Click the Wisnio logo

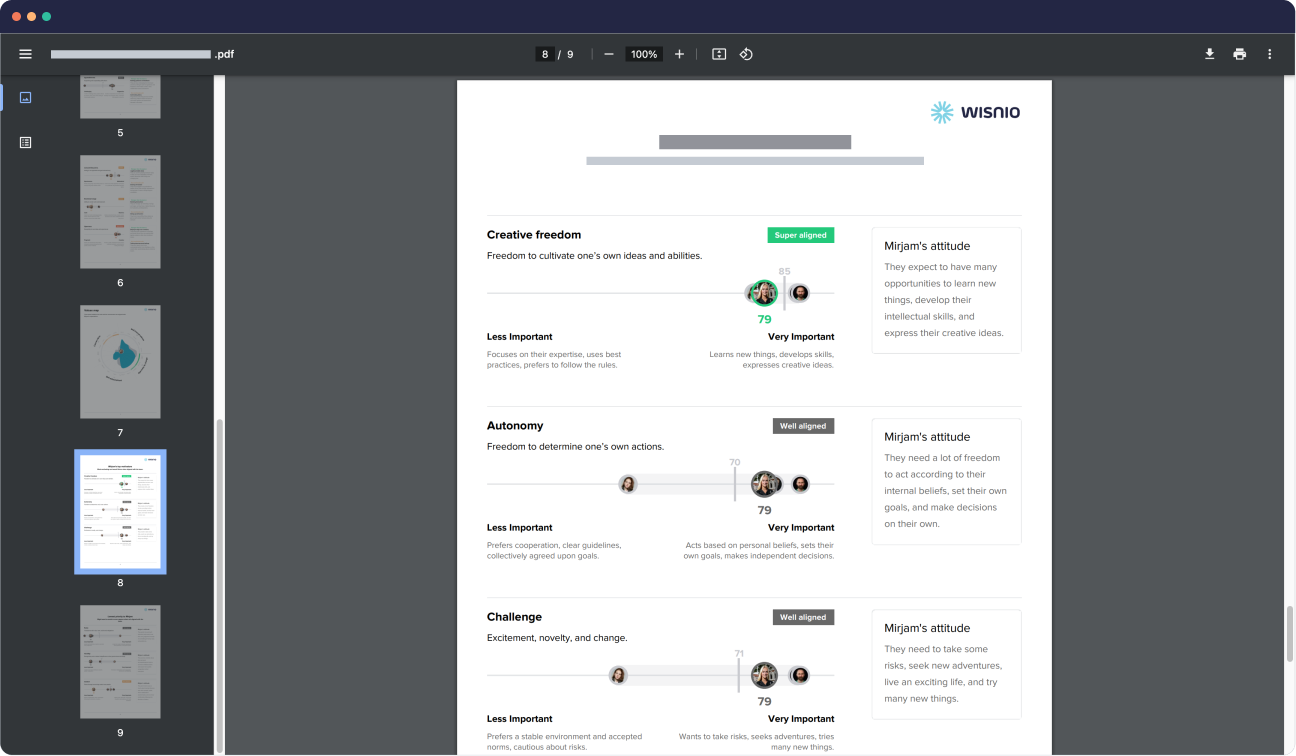click(975, 112)
